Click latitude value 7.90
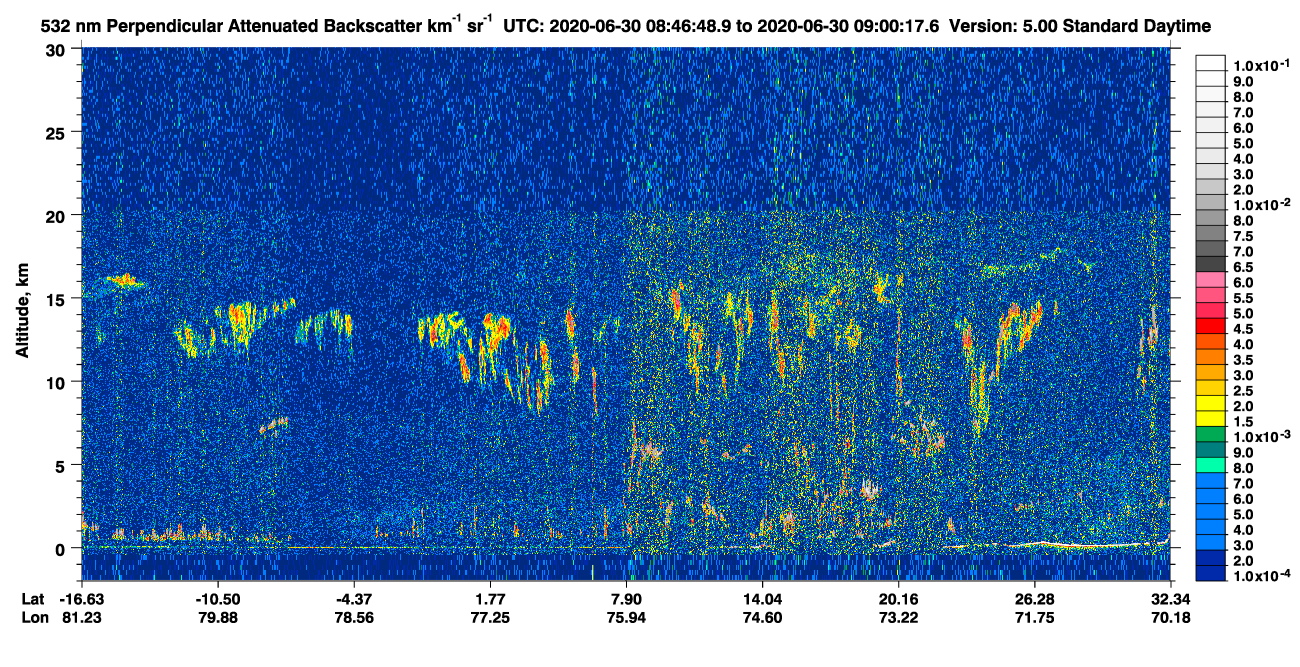This screenshot has width=1300, height=667. [x=626, y=598]
